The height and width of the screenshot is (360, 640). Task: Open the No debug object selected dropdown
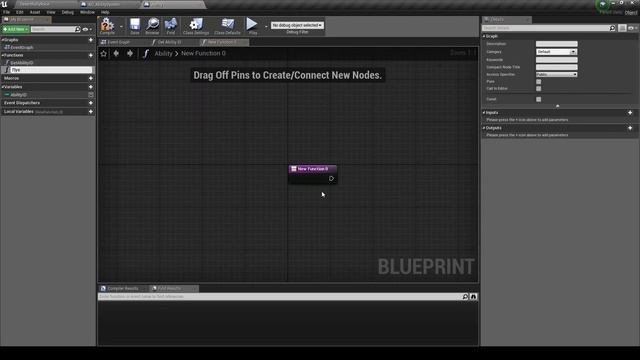(297, 25)
